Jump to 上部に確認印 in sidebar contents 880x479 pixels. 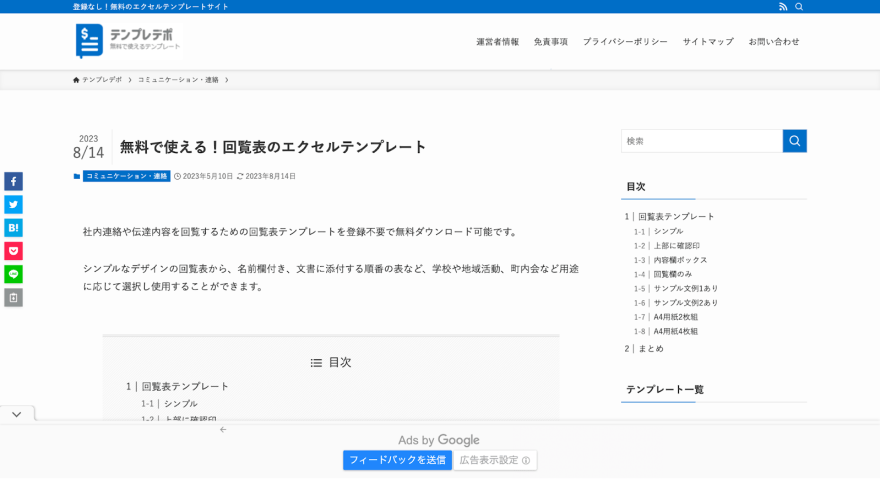[676, 245]
